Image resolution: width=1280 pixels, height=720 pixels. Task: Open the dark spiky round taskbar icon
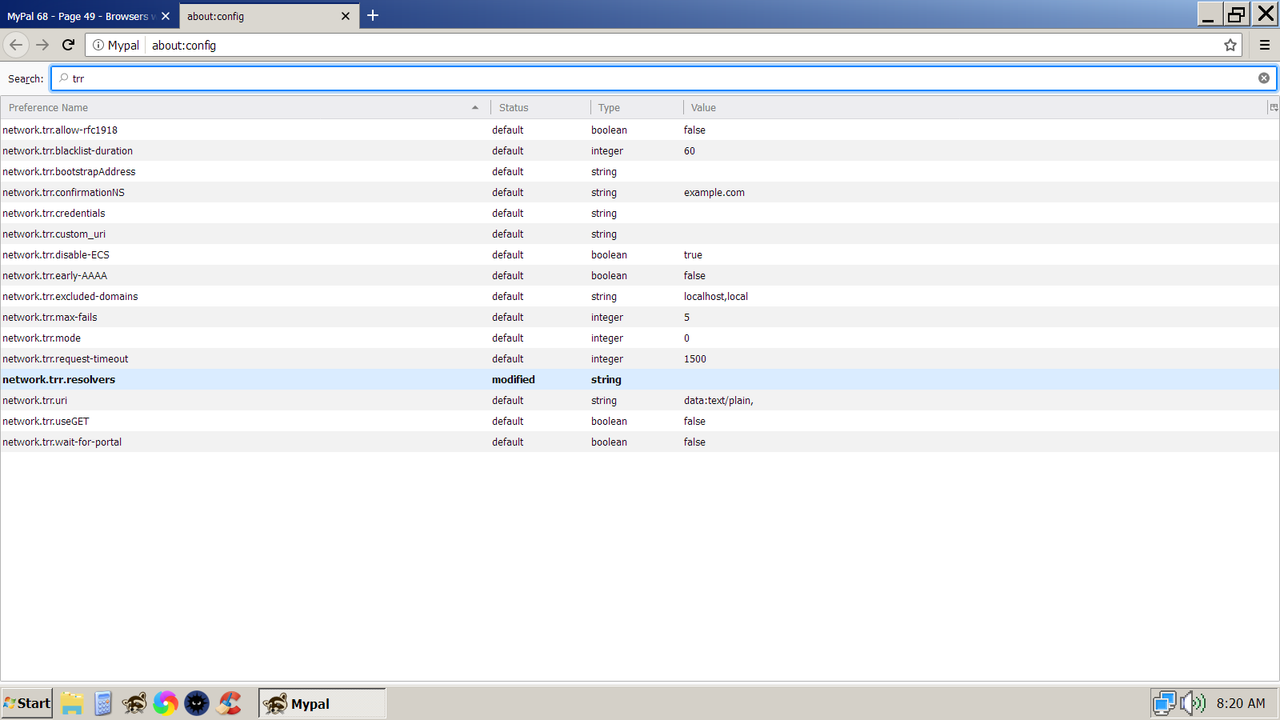197,703
